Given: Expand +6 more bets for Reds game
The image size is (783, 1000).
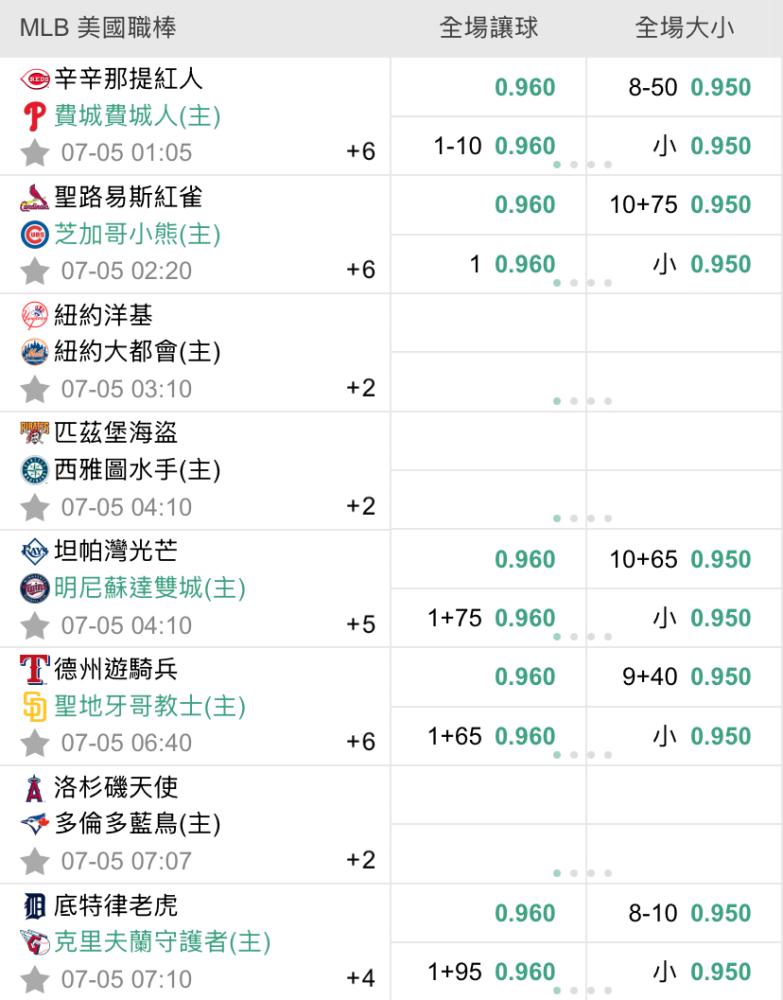Looking at the screenshot, I should tap(360, 152).
